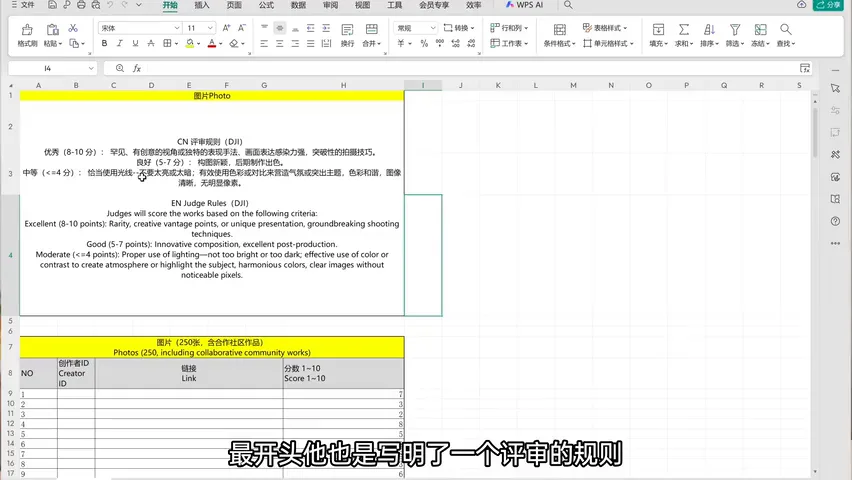
Task: Click the Find (查找) magnifier icon
Action: coord(786,29)
